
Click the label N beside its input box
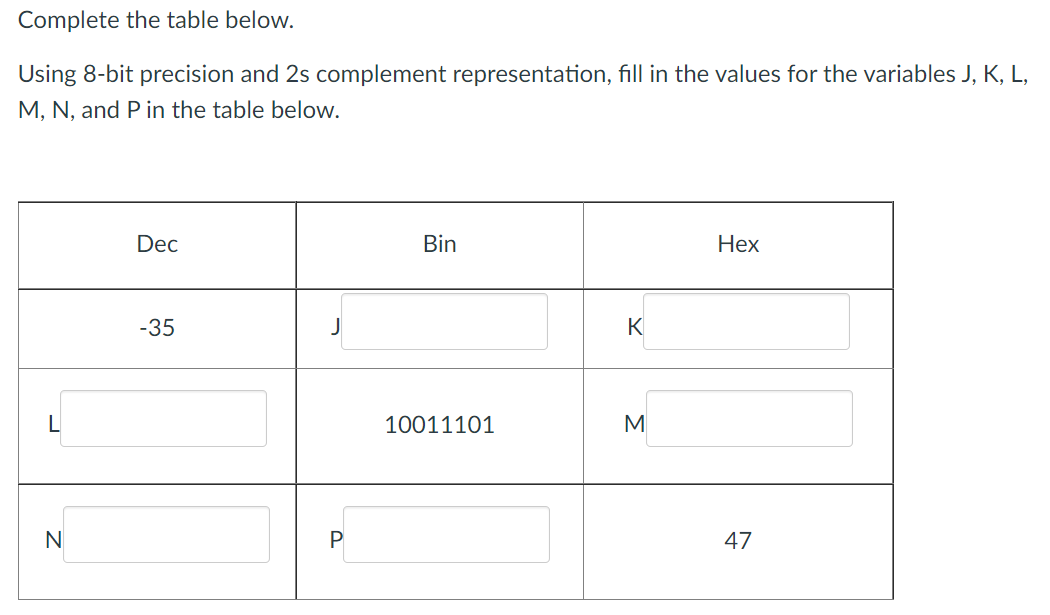pos(52,540)
